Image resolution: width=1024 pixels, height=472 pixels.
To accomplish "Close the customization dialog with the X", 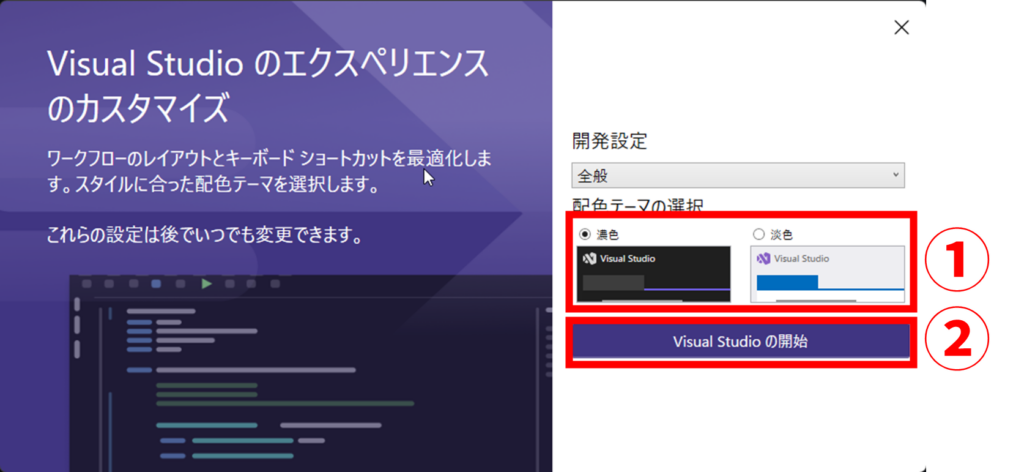I will tap(901, 27).
